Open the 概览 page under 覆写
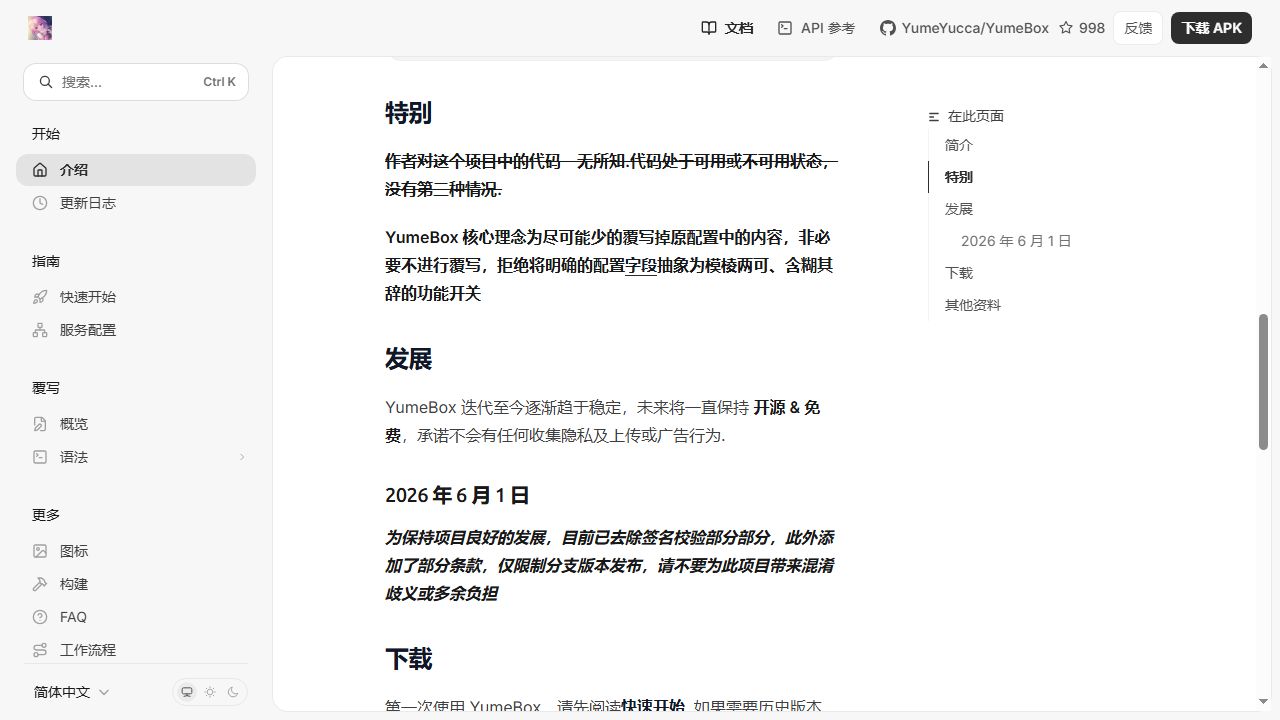 (x=136, y=424)
